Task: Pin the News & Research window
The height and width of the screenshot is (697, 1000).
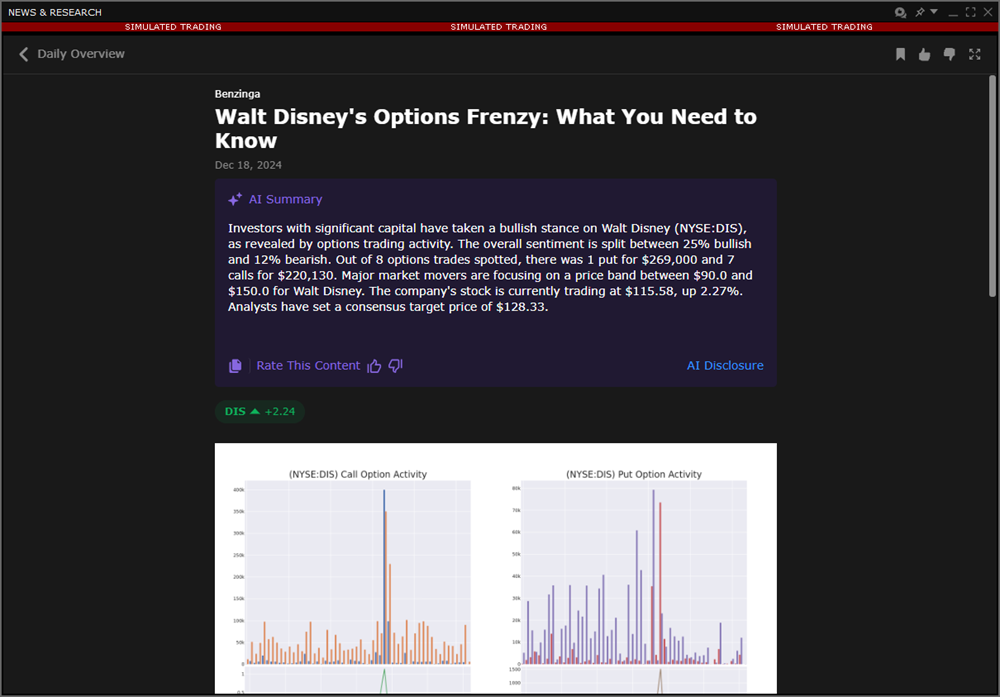Action: coord(920,12)
